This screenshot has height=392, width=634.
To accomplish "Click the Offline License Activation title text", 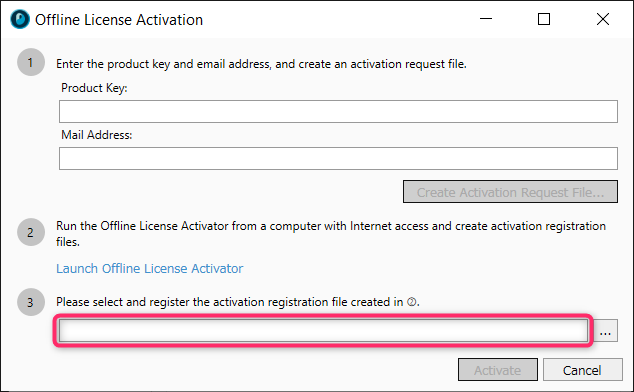I will tap(119, 20).
